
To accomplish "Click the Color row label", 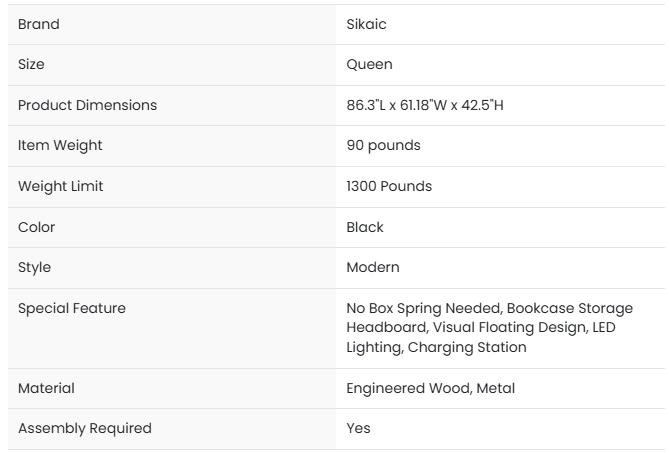I will 35,227.
